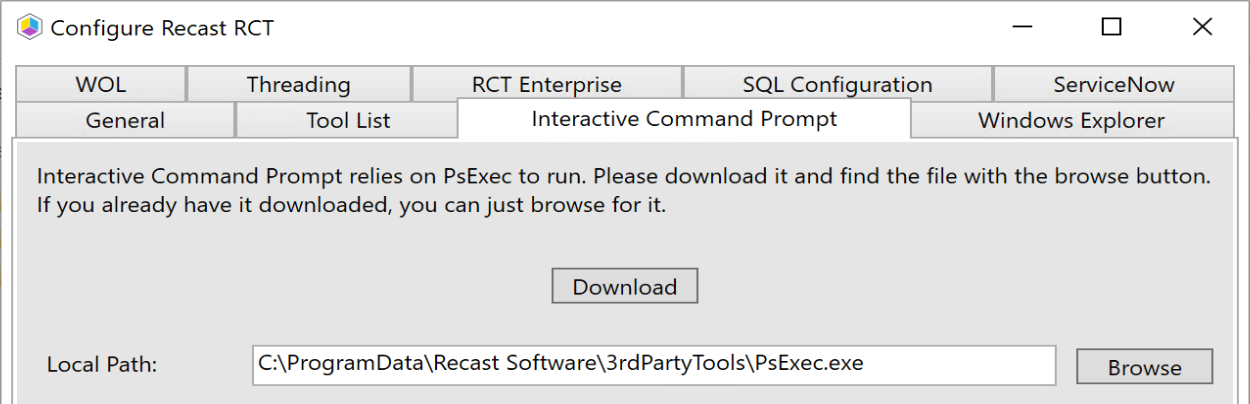Click the 'relies on PsExec to run' sentence

(x=624, y=178)
